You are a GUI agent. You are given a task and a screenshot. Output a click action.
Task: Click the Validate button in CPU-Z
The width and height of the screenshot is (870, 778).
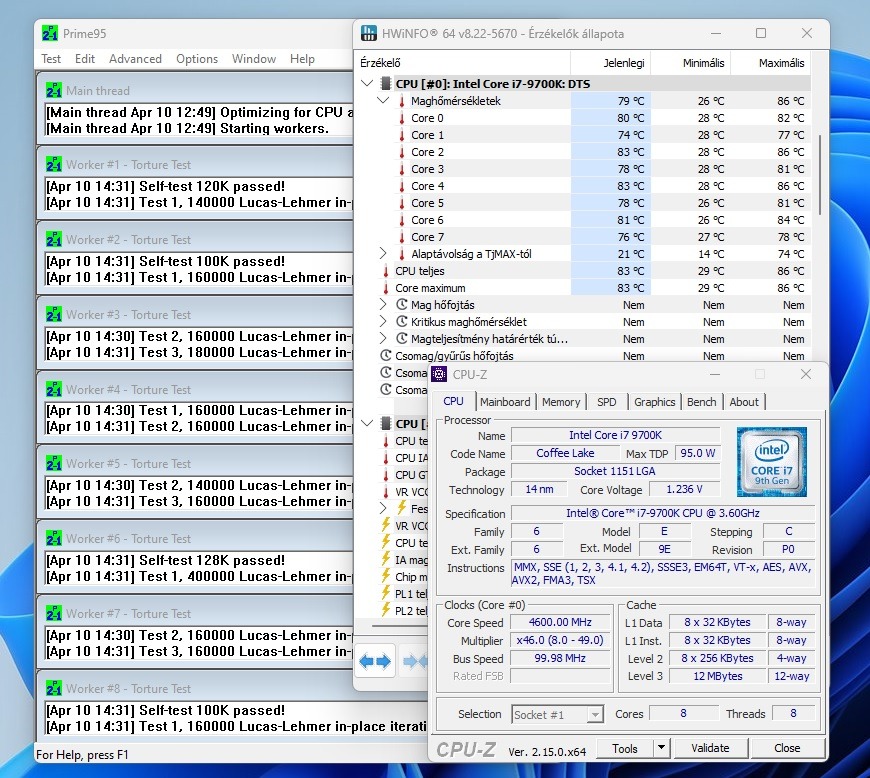(710, 748)
